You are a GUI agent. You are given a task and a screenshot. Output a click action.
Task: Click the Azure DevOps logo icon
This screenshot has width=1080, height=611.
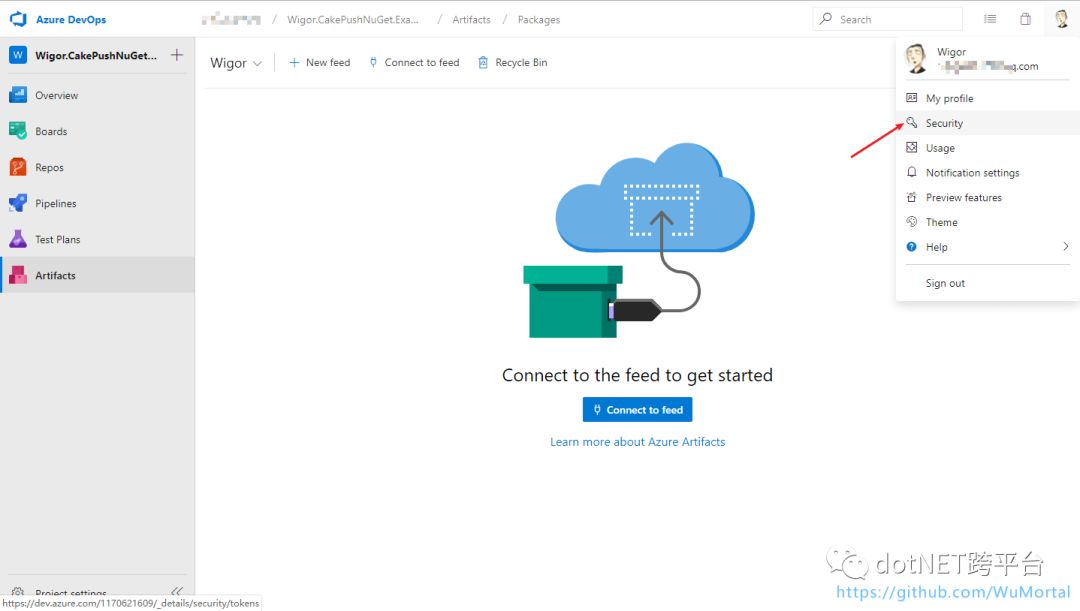click(18, 19)
